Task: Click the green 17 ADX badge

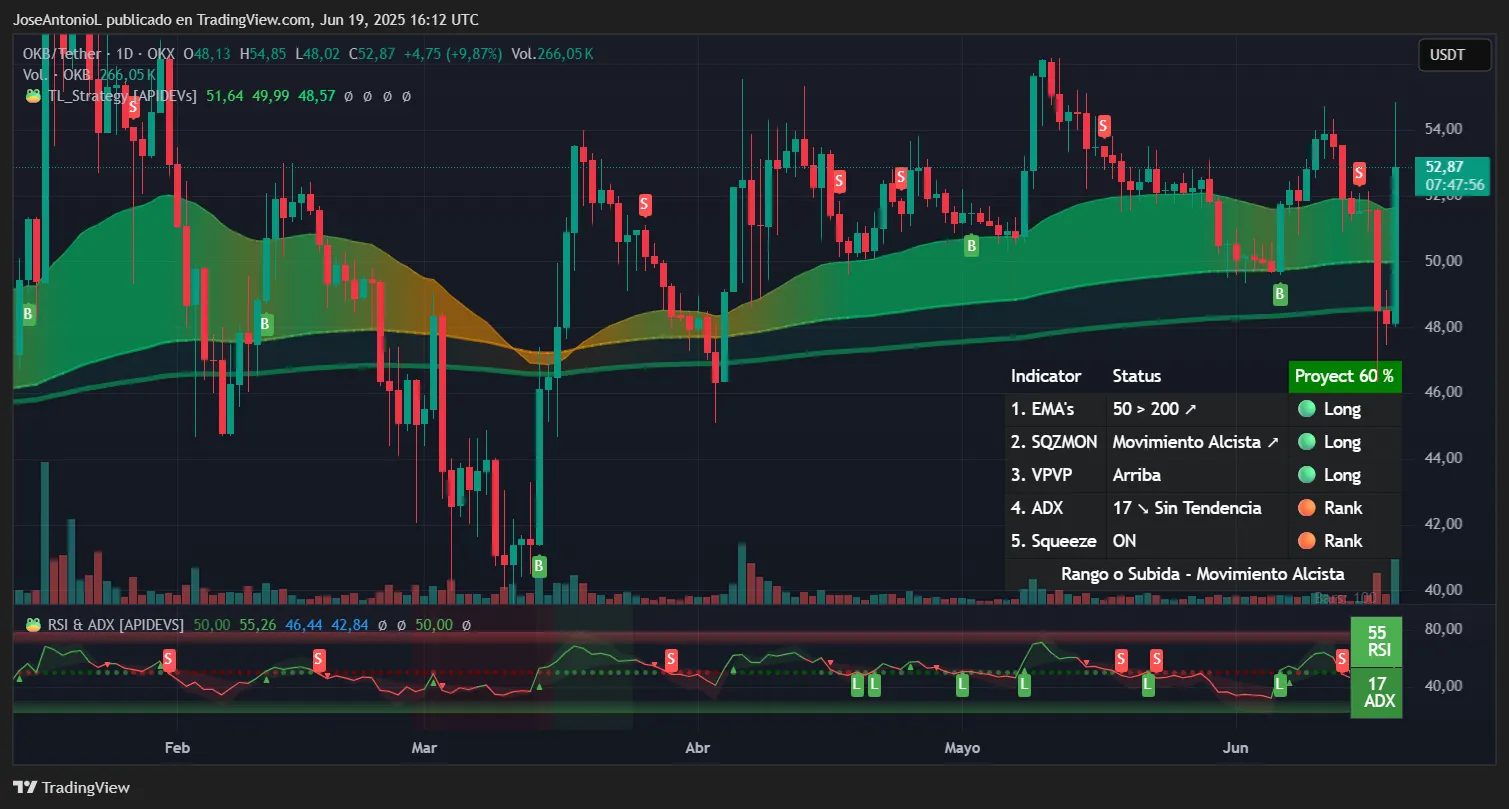Action: tap(1376, 693)
